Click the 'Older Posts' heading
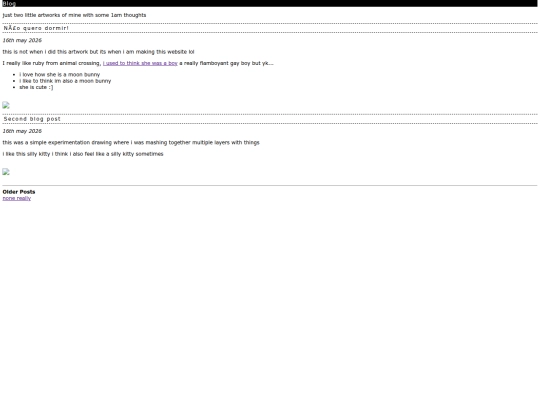540x405 pixels. 19,192
